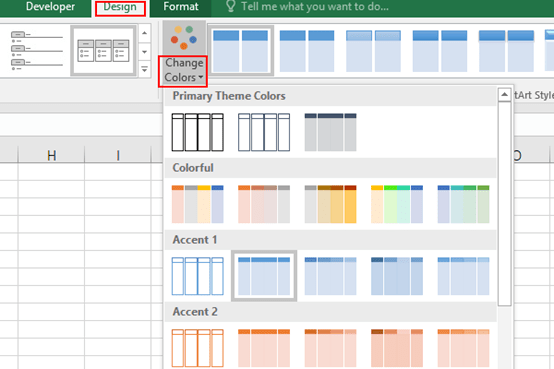Switch to the Design ribbon tab
This screenshot has height=369, width=554.
pos(120,7)
